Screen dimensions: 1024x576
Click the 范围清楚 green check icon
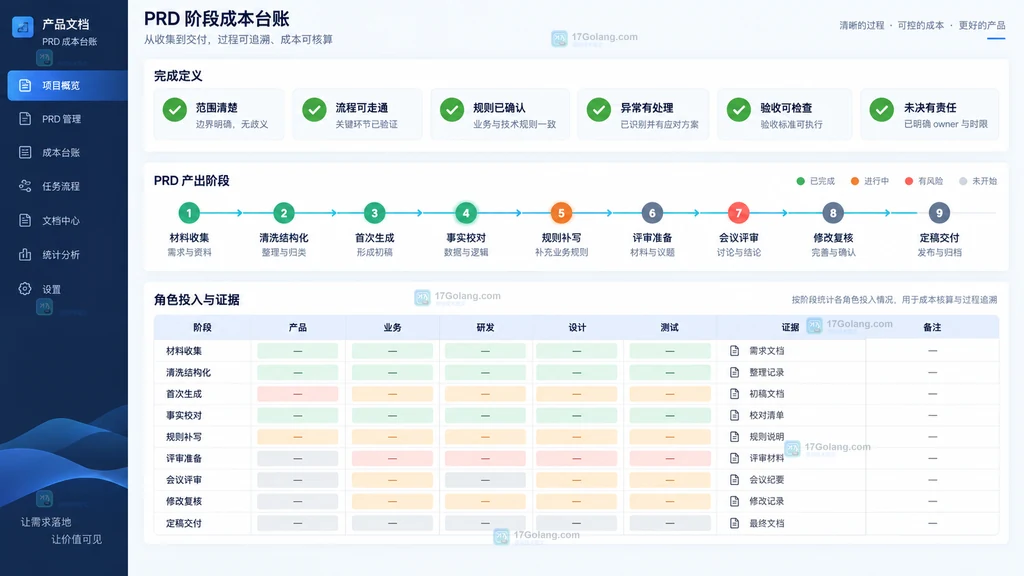click(x=174, y=110)
